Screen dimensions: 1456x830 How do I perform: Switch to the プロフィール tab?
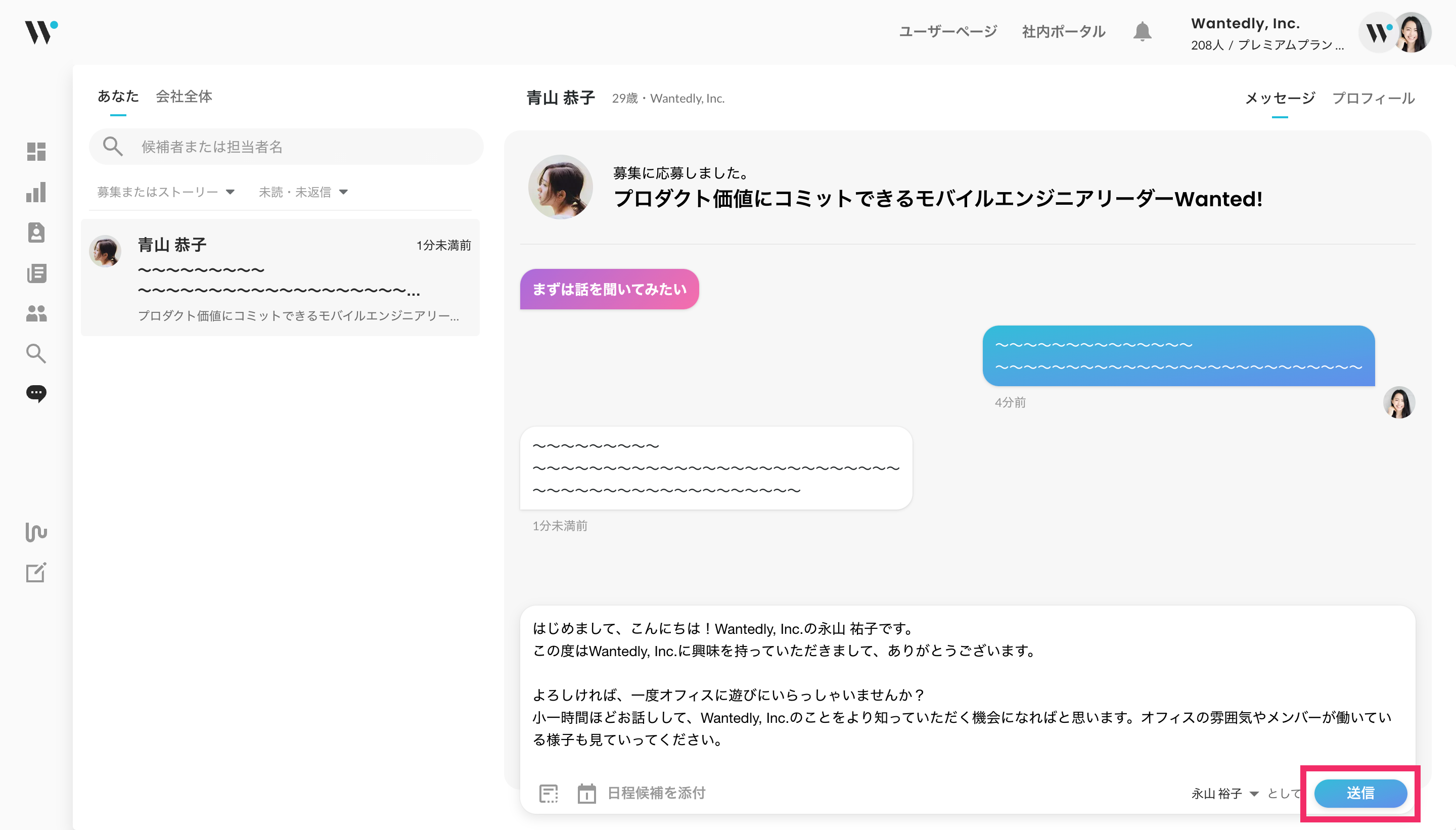point(1373,98)
